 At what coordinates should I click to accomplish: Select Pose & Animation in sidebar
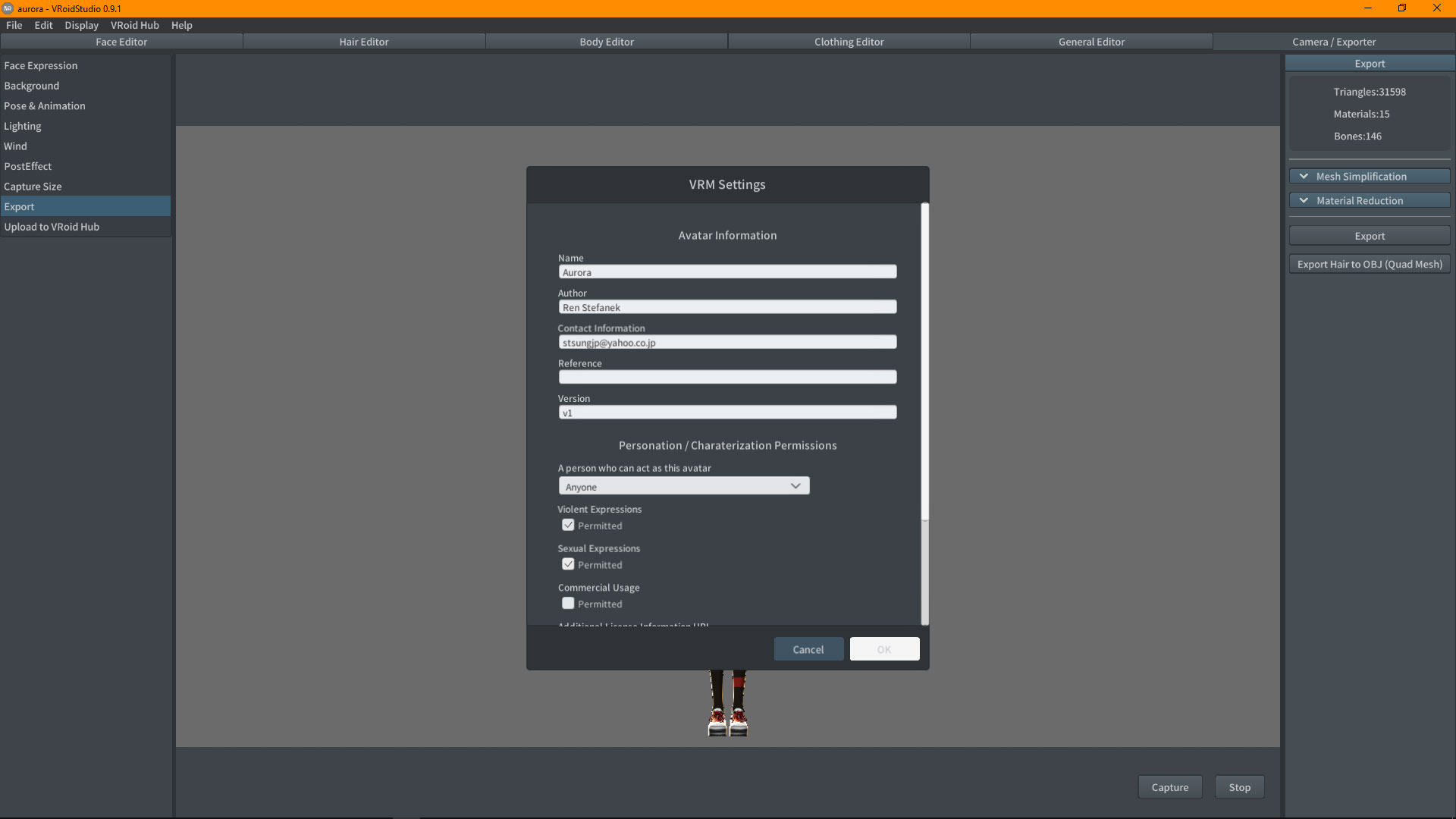coord(45,106)
